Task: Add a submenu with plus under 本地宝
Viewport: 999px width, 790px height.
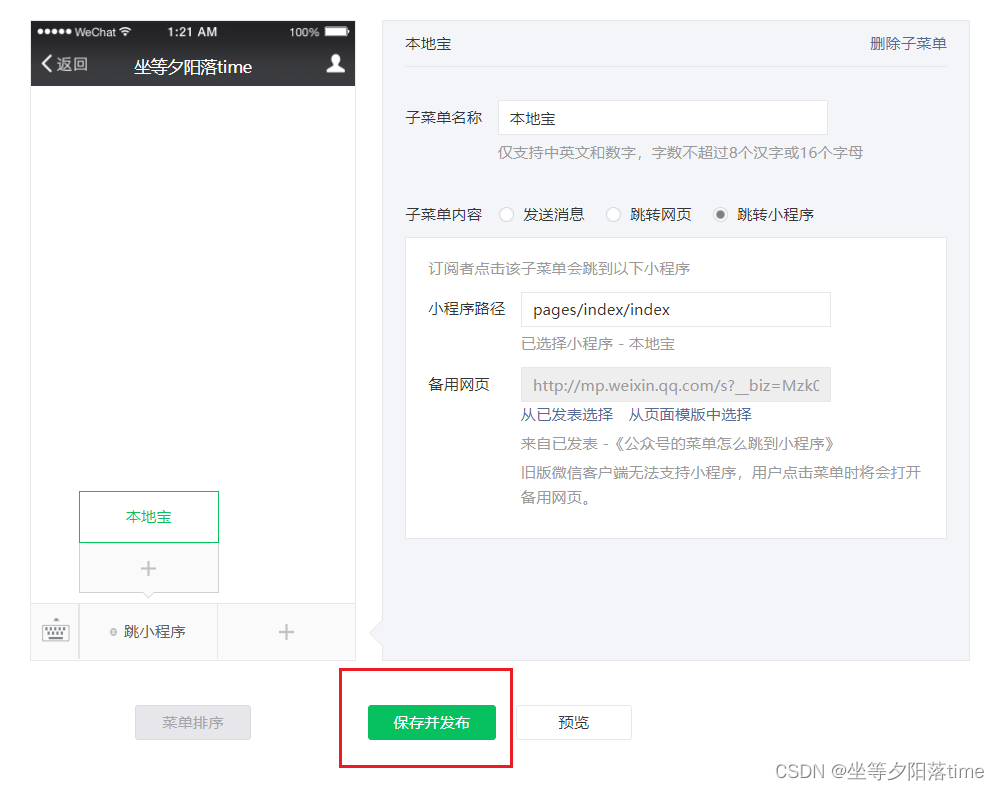Action: 148,568
